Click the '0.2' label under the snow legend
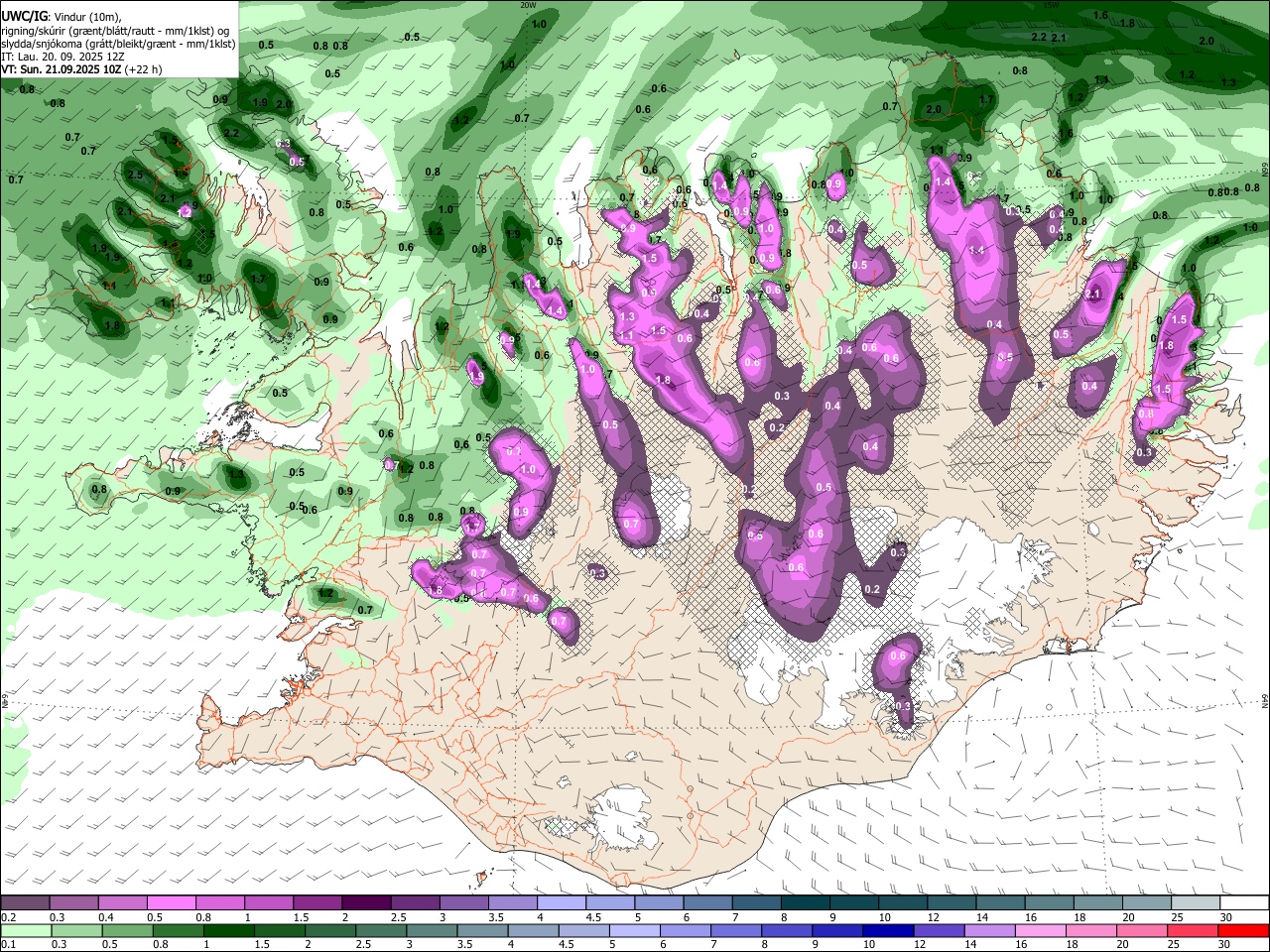The height and width of the screenshot is (952, 1270). [8, 917]
